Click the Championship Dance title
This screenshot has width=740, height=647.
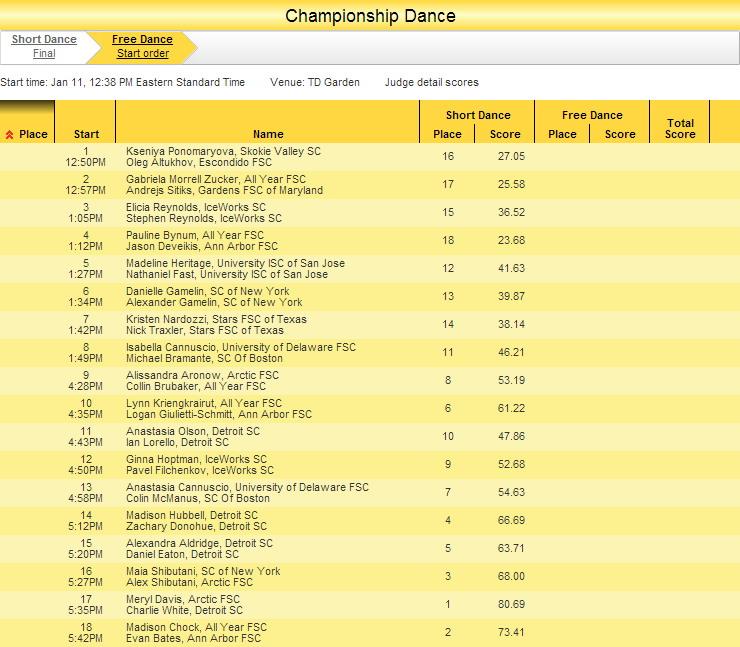(370, 16)
